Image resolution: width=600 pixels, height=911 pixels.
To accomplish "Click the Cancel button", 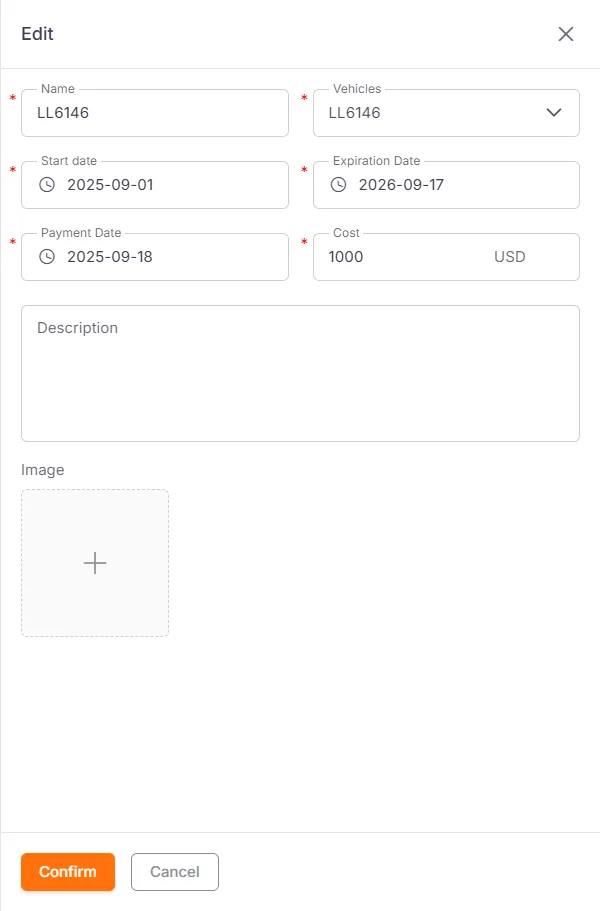I will tap(175, 871).
